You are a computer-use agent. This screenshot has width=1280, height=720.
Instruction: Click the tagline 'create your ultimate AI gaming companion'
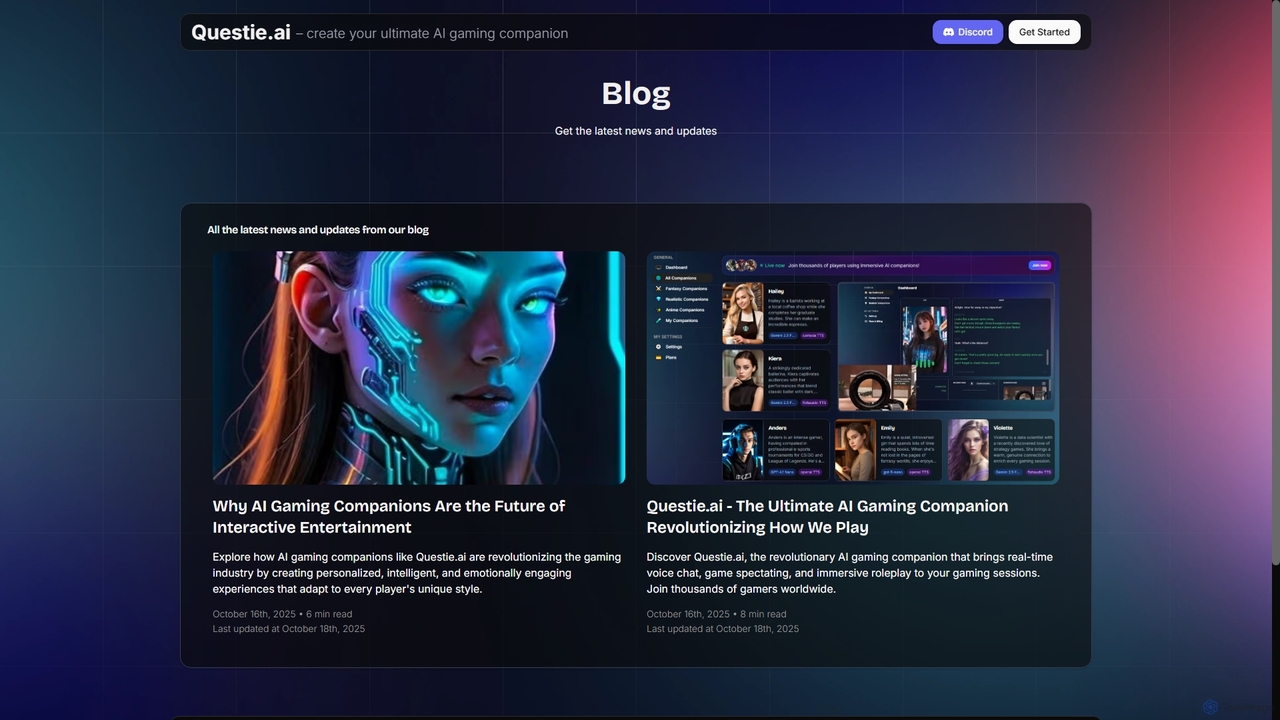click(x=437, y=33)
